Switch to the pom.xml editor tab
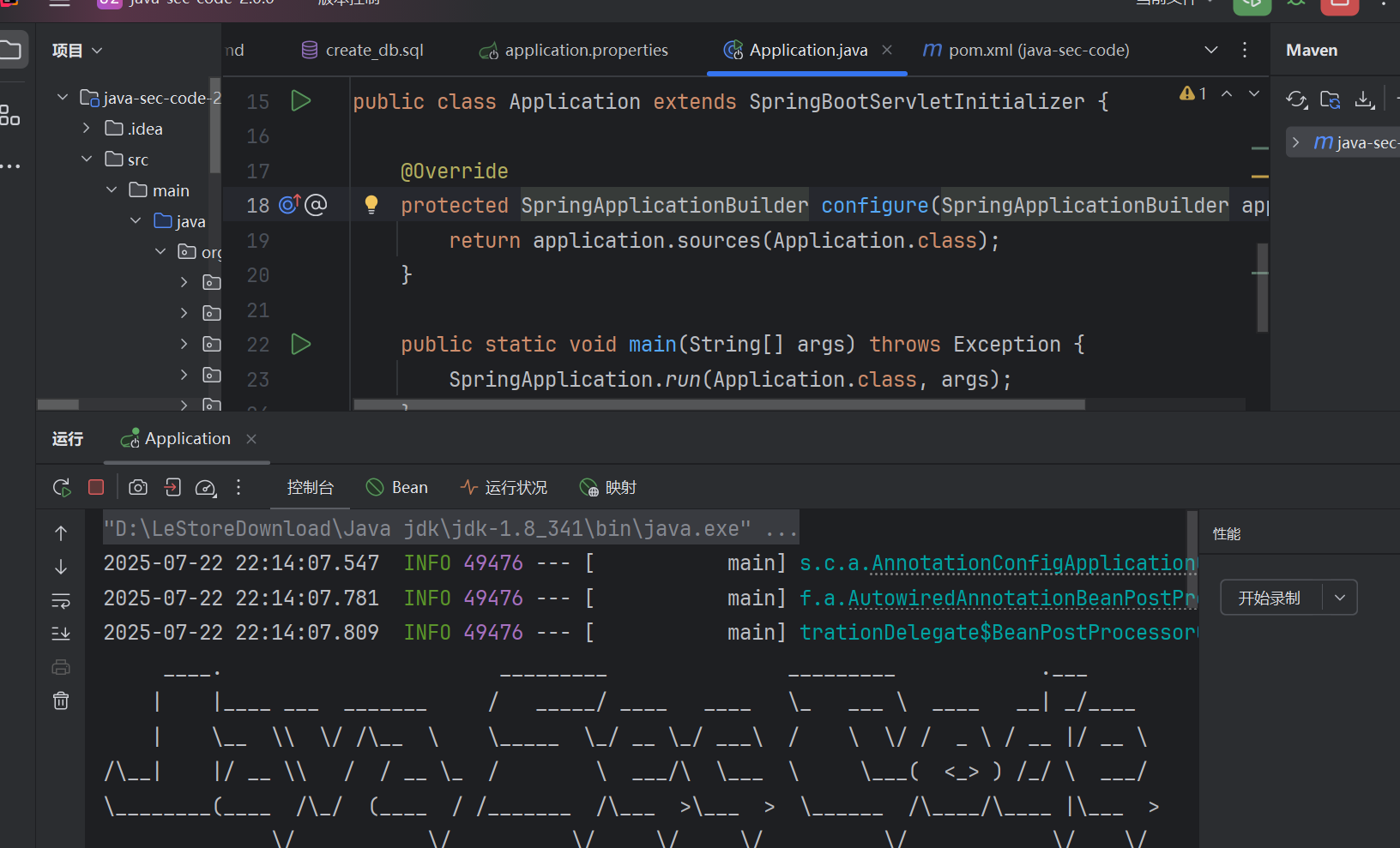Image resolution: width=1400 pixels, height=848 pixels. (1026, 51)
